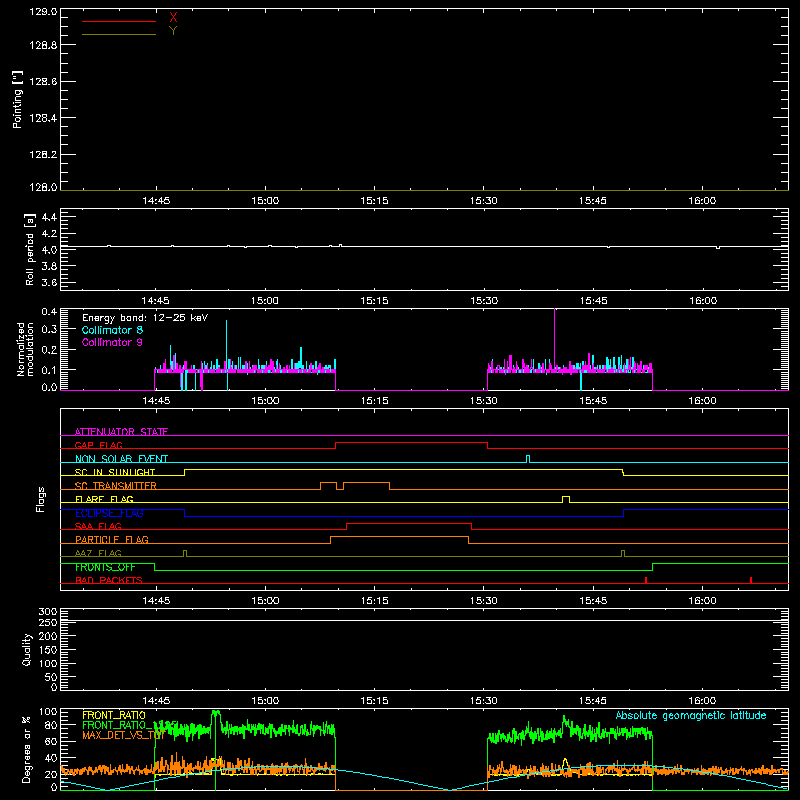Click the cyan NON_SOLAR_EVENT pulse near 15:36
Viewport: 800px width, 800px height.
tap(528, 459)
